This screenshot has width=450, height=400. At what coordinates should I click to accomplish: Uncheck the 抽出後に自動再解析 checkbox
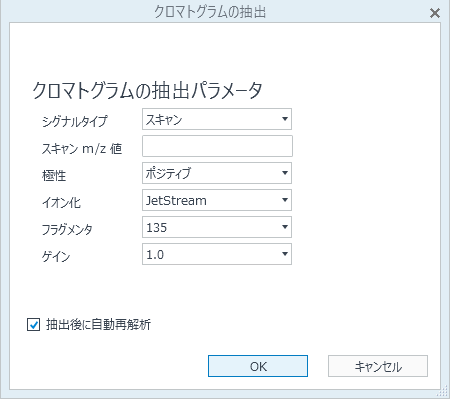(33, 325)
